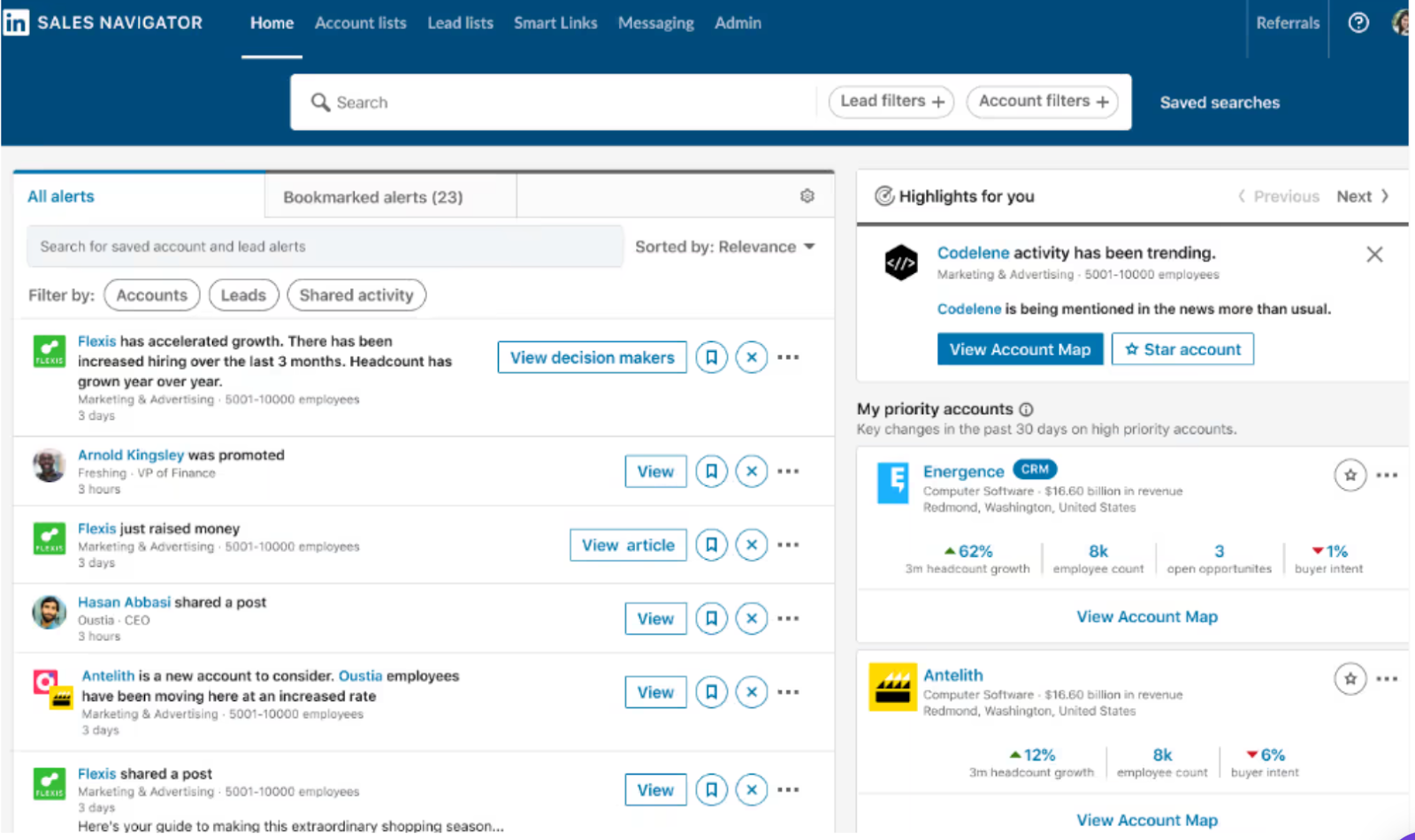Bookmark the Hasan Abbasi shared post alert
This screenshot has height=840, width=1415.
click(x=711, y=618)
